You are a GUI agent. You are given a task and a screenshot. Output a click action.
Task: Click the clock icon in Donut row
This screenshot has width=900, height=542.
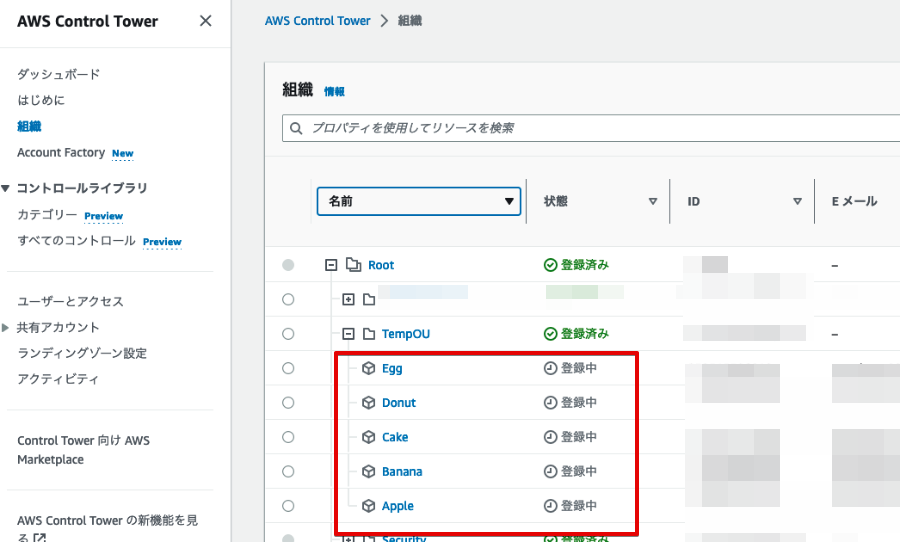tap(550, 402)
